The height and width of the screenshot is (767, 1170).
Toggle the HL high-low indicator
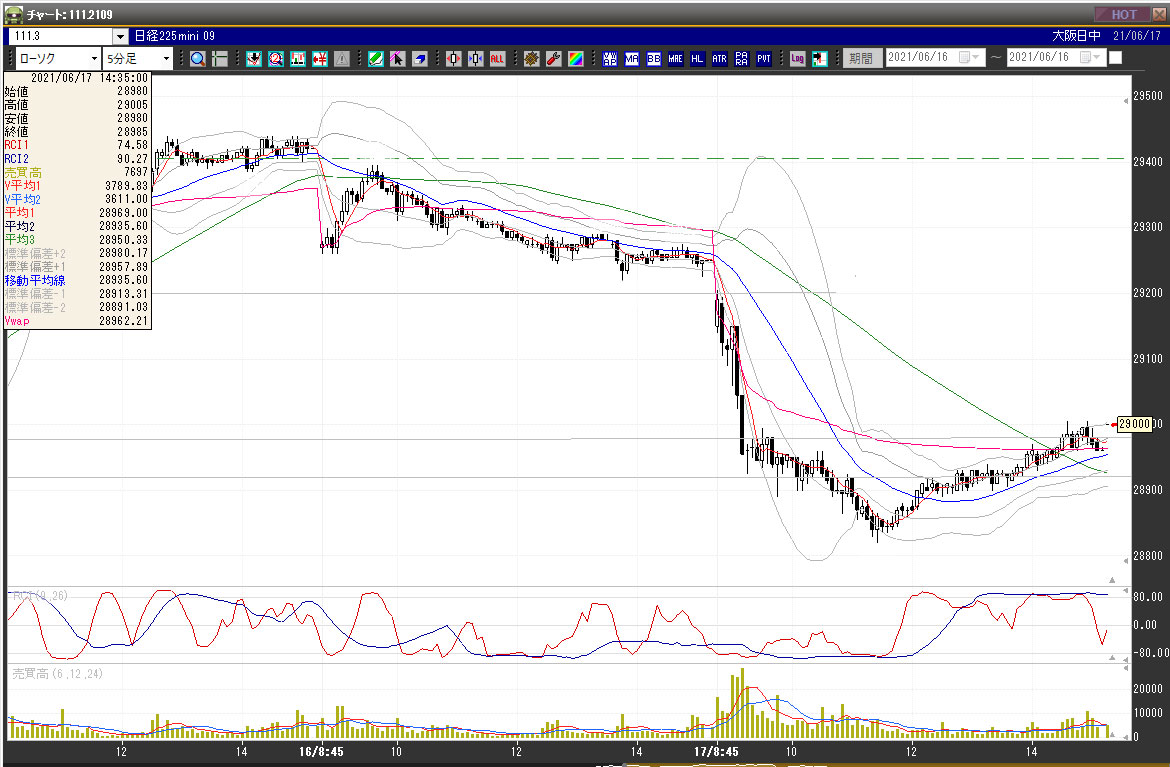tap(698, 58)
